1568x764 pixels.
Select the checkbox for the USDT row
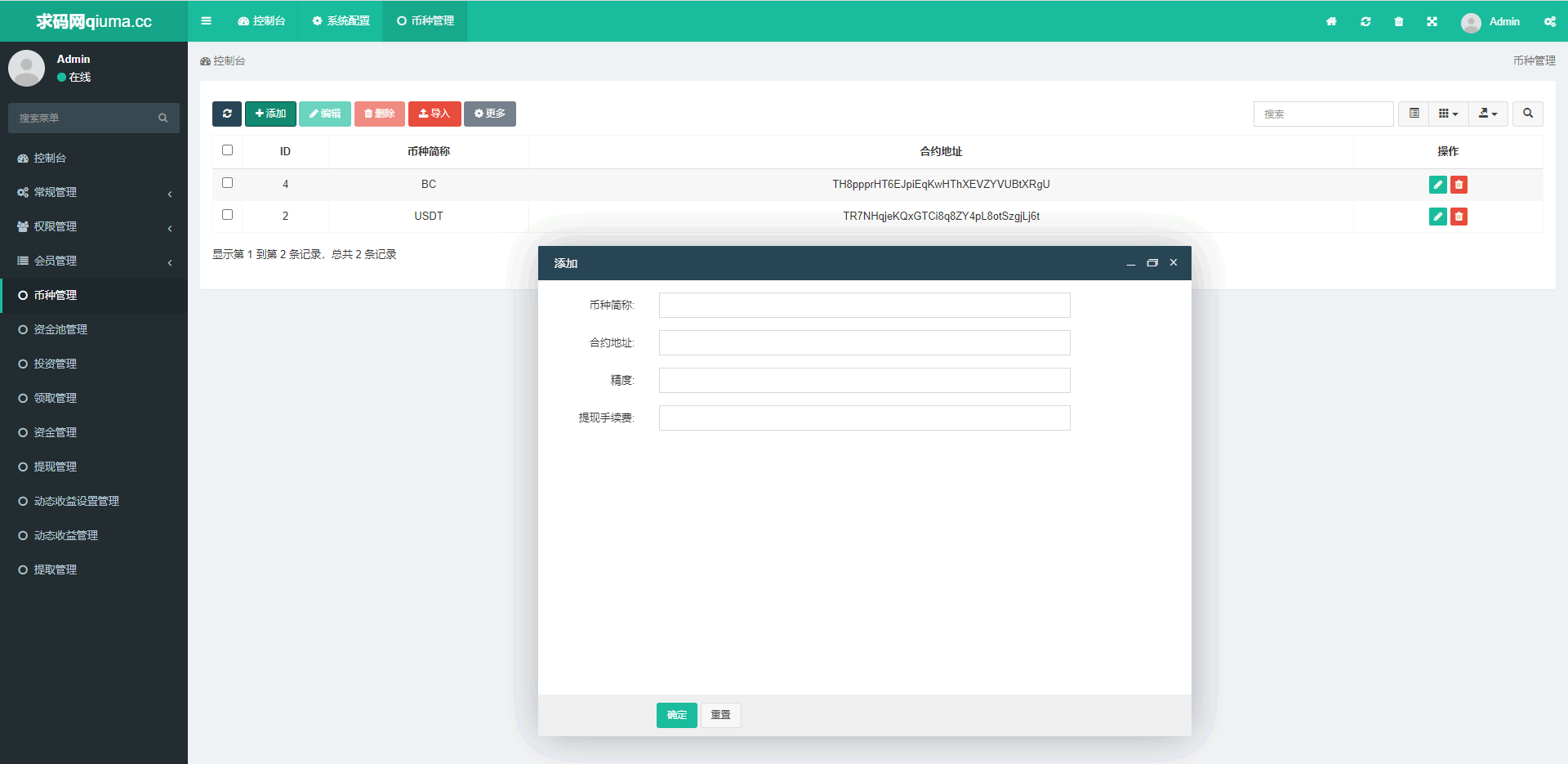[x=227, y=215]
